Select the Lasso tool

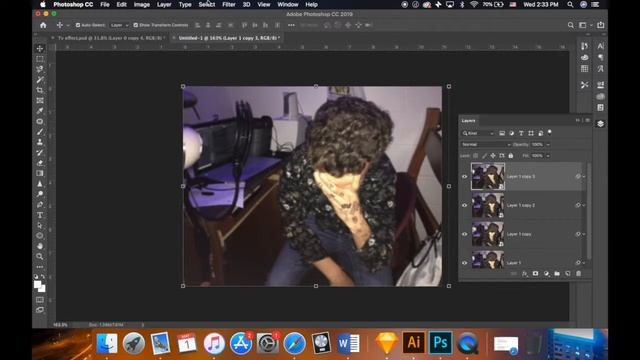(x=40, y=69)
